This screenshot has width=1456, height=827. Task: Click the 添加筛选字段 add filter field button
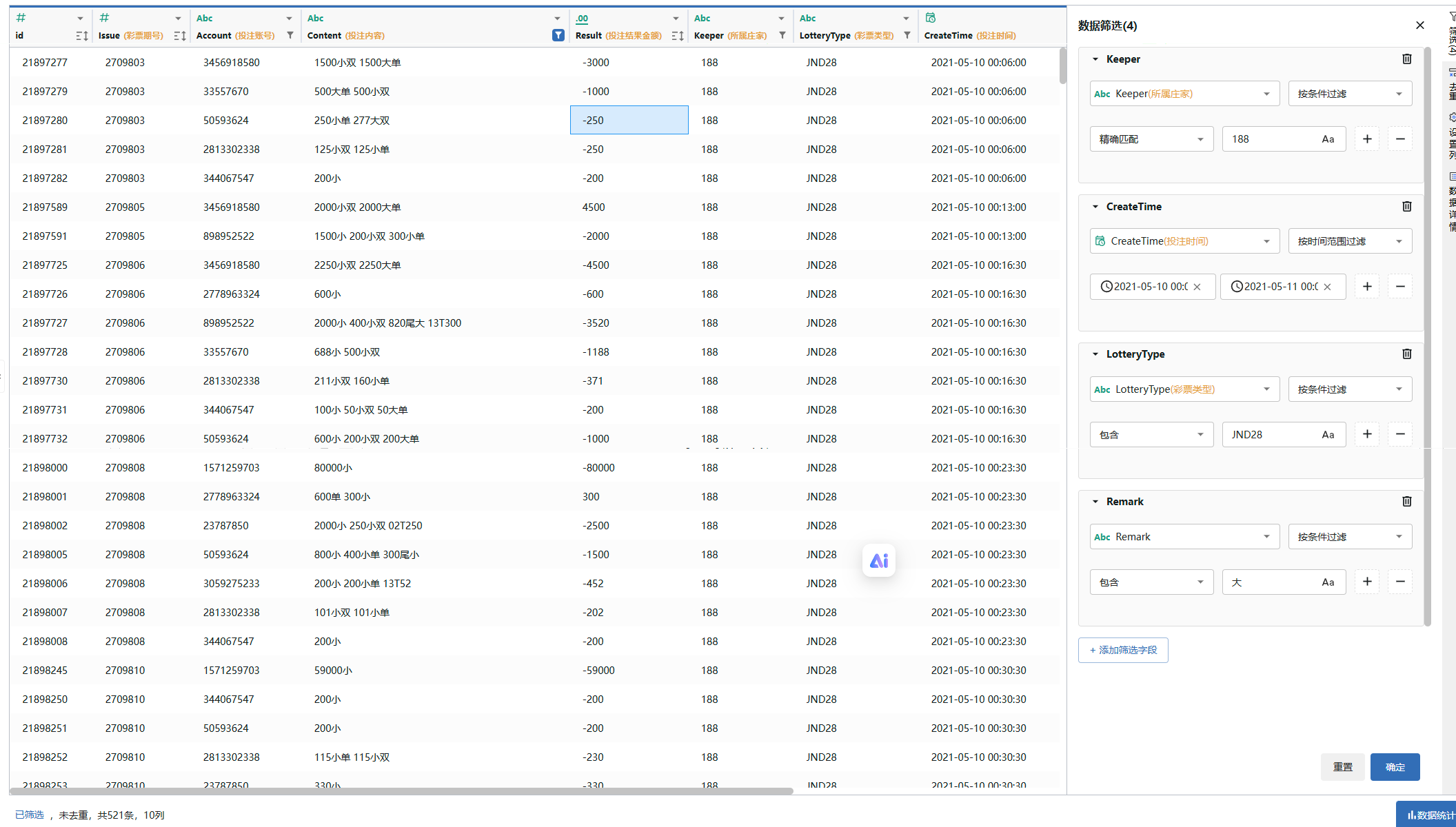click(x=1123, y=650)
